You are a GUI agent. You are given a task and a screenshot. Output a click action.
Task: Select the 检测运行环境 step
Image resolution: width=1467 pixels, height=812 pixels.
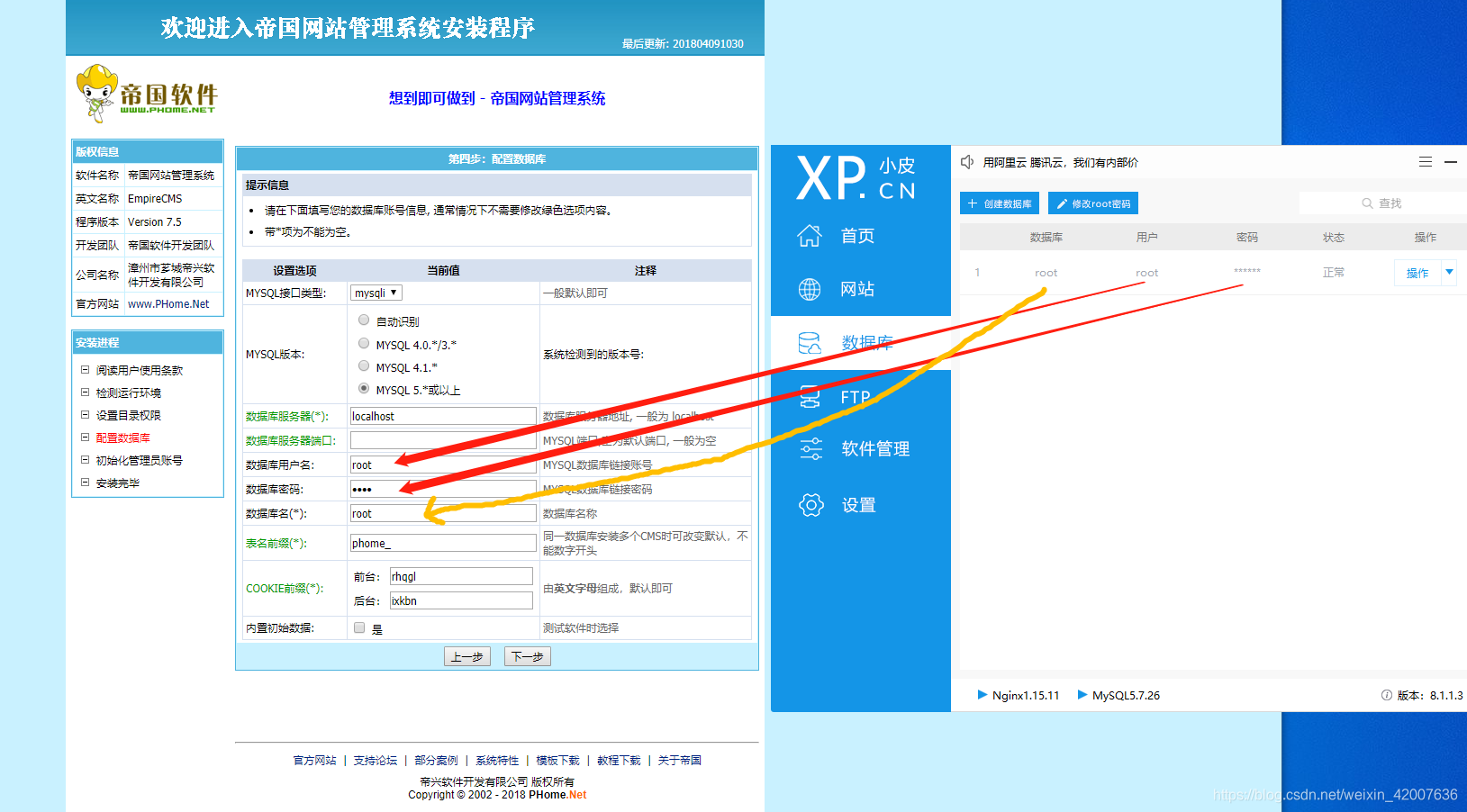129,392
